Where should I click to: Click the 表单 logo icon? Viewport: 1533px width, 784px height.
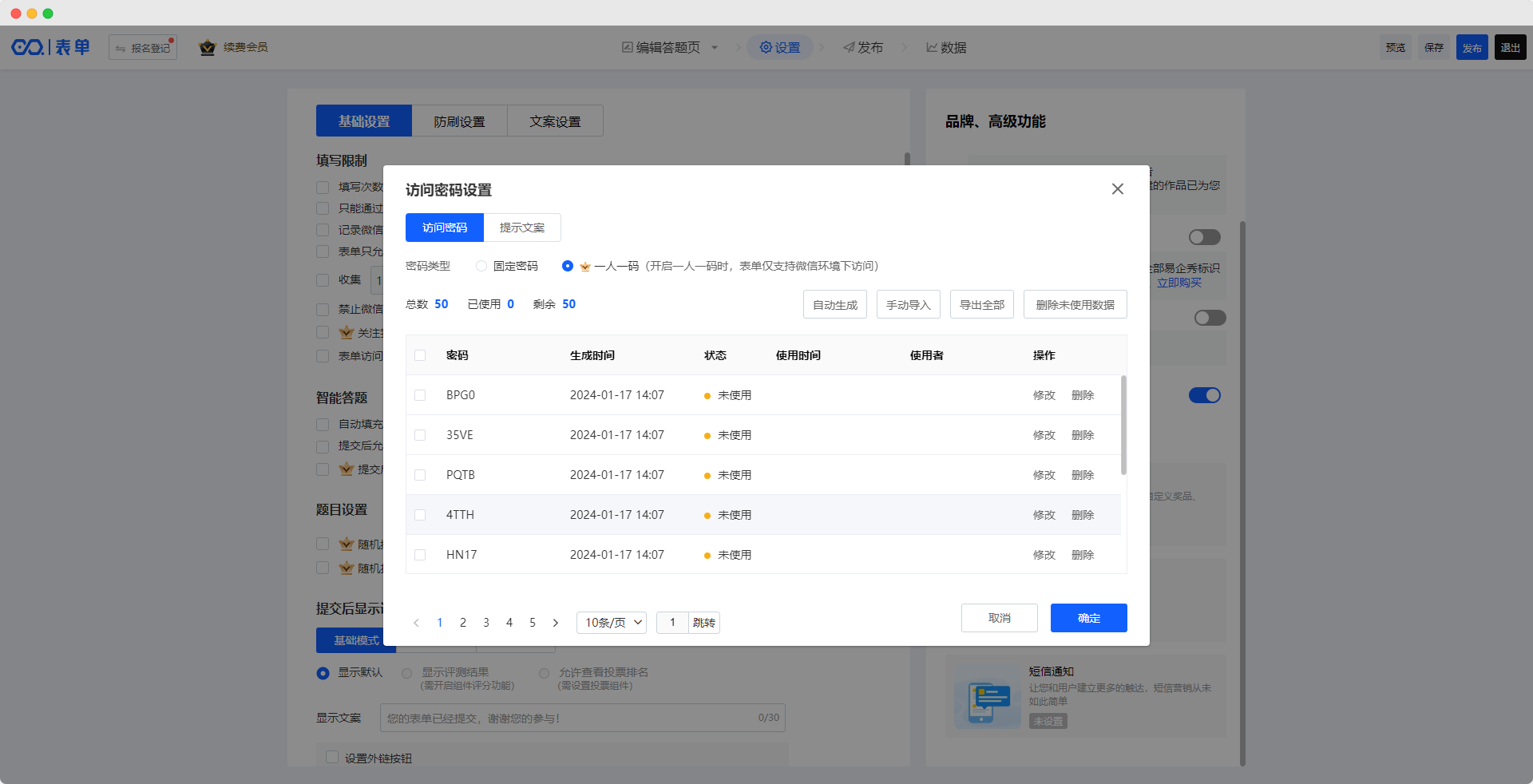[x=28, y=48]
